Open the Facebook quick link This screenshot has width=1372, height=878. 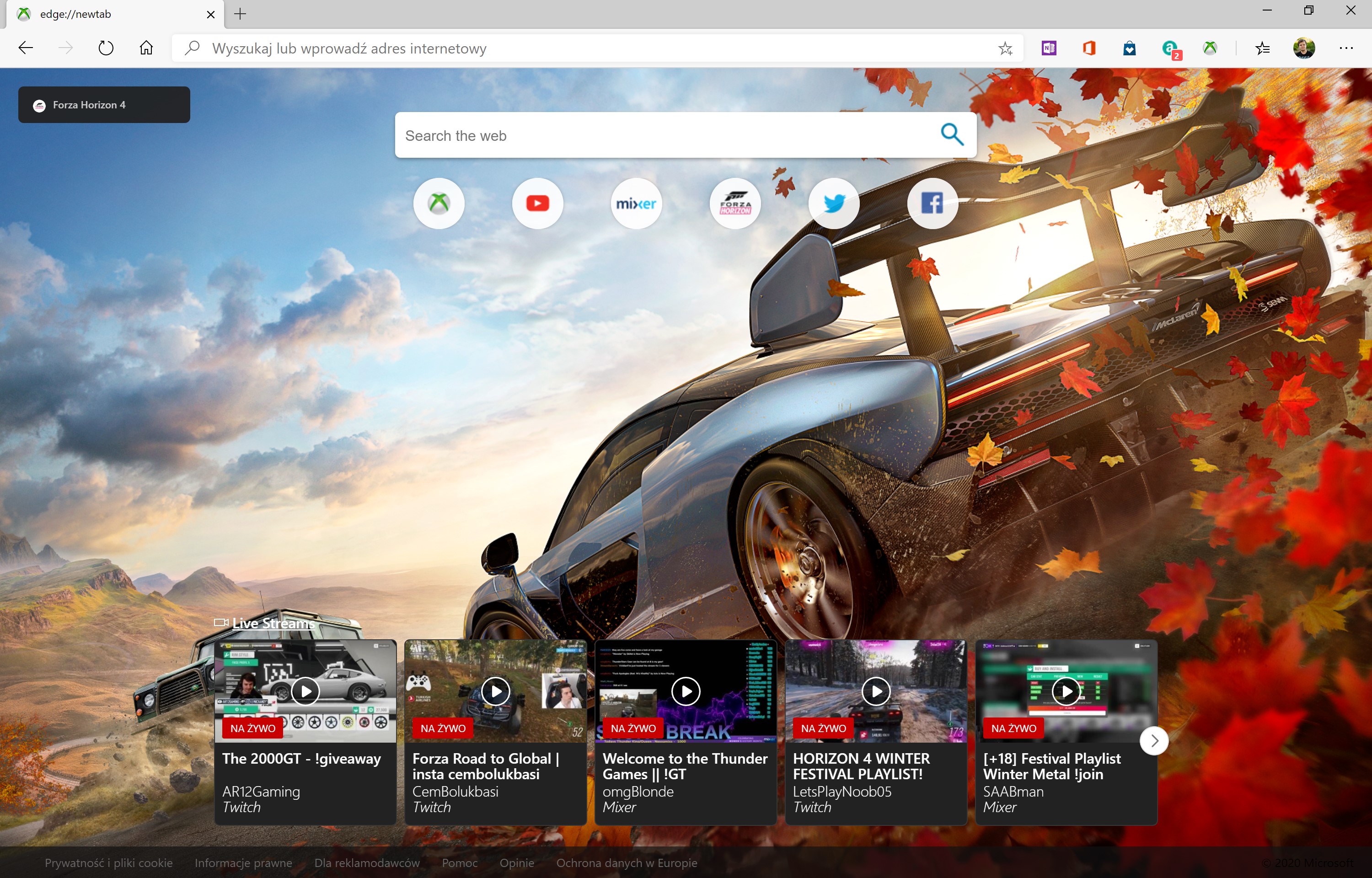(x=933, y=203)
